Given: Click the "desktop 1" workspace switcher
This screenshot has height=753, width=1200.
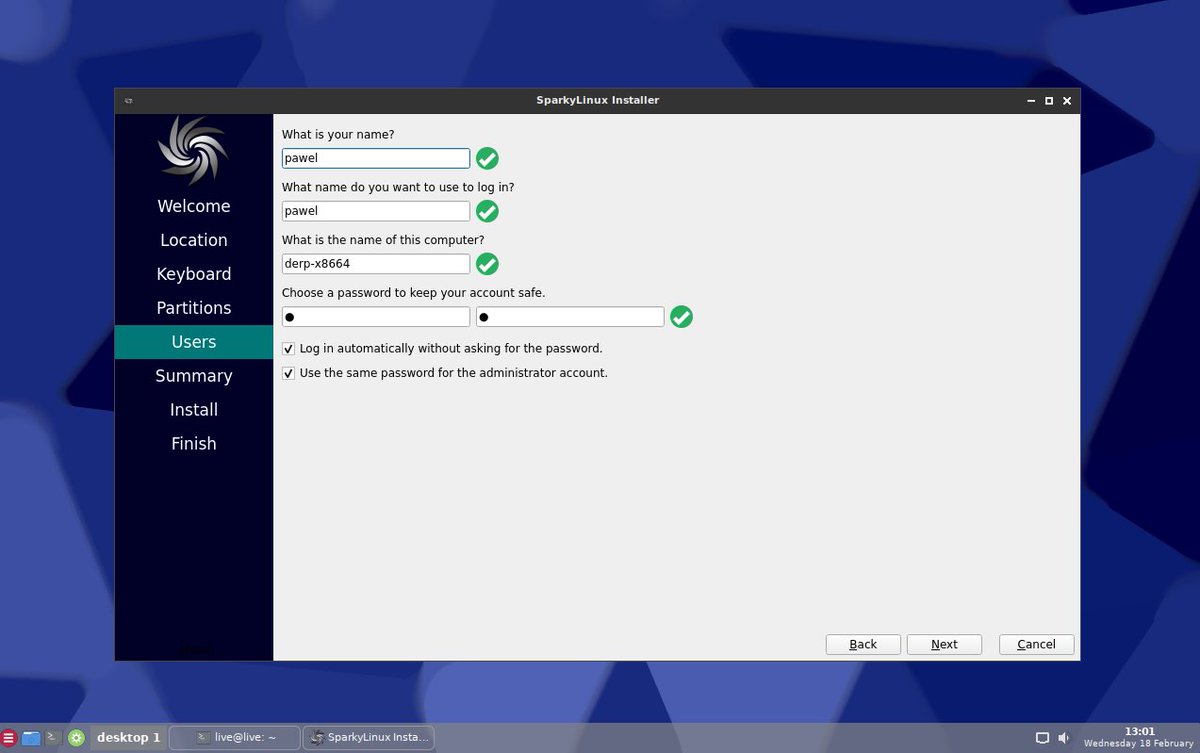Looking at the screenshot, I should (128, 738).
